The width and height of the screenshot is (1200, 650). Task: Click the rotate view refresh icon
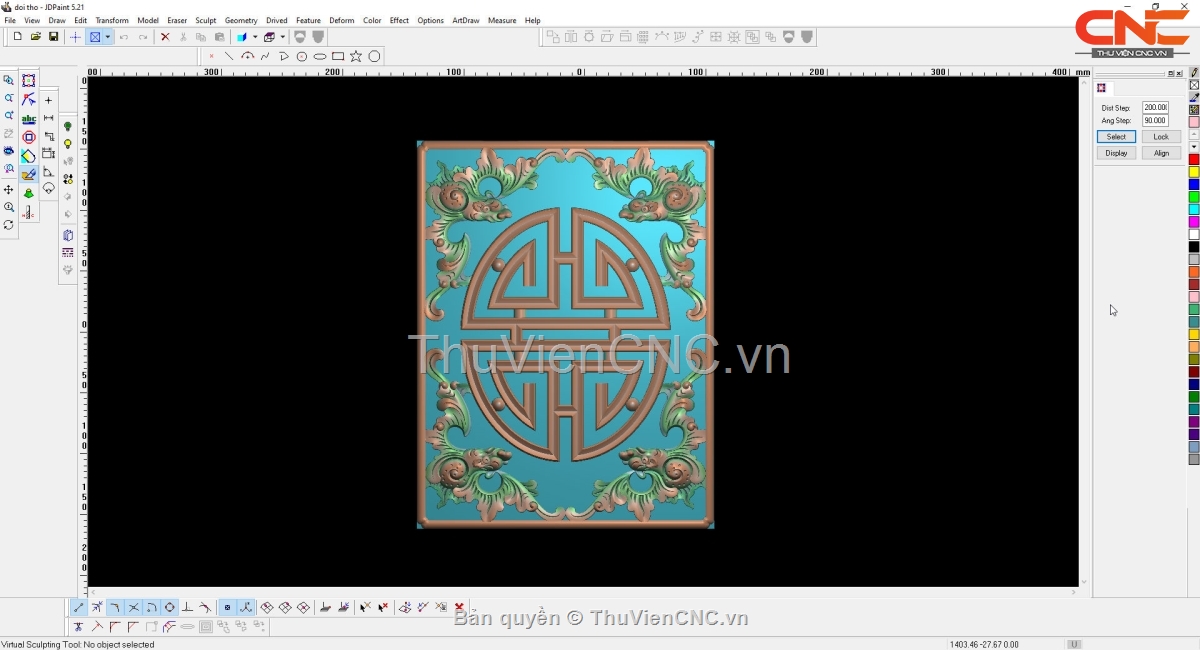tap(9, 226)
